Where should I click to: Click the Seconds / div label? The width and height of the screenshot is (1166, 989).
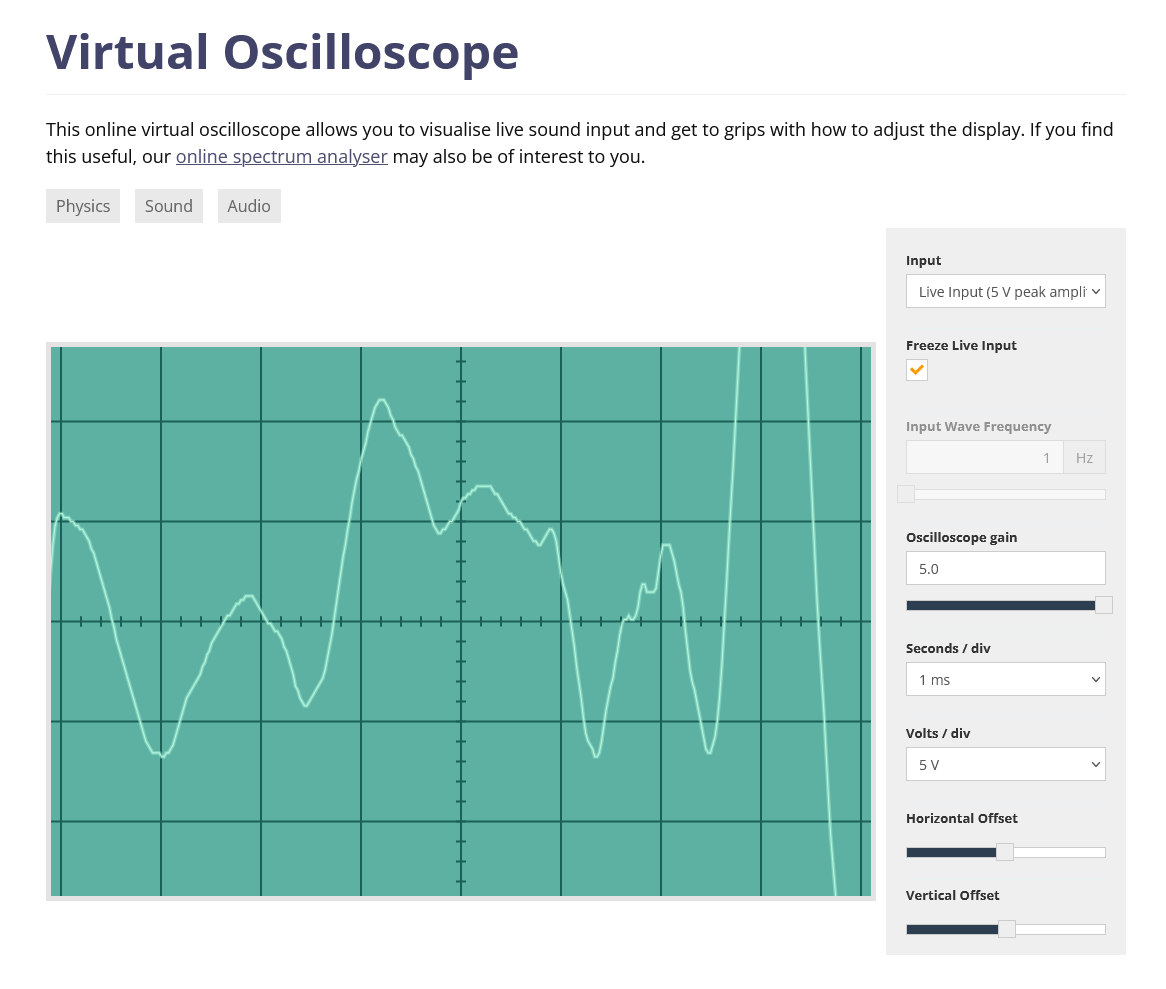tap(948, 648)
